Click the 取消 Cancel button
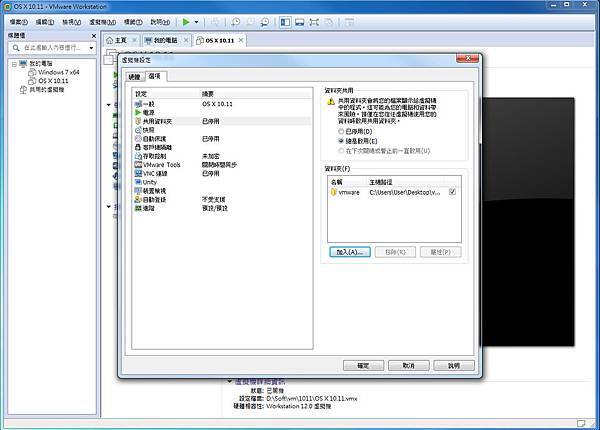Screen dimensions: 600x430 (x=409, y=366)
